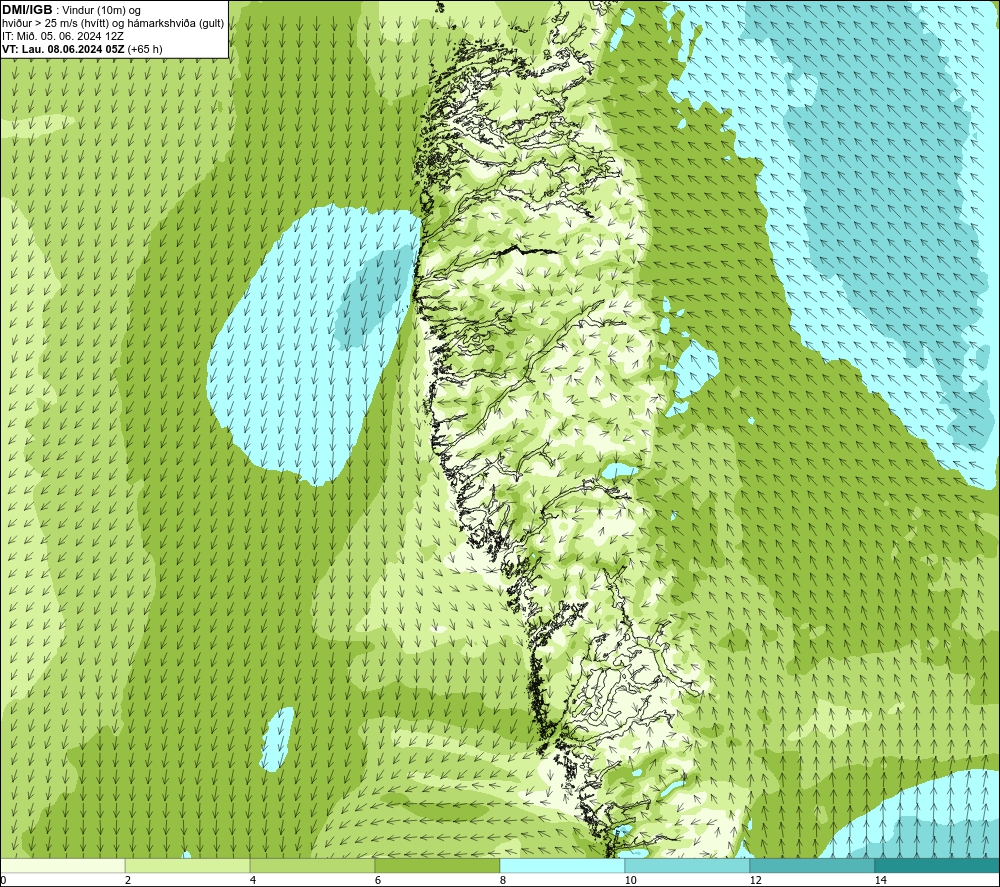
Task: Click the legend scale label '12'
Action: pos(756,880)
